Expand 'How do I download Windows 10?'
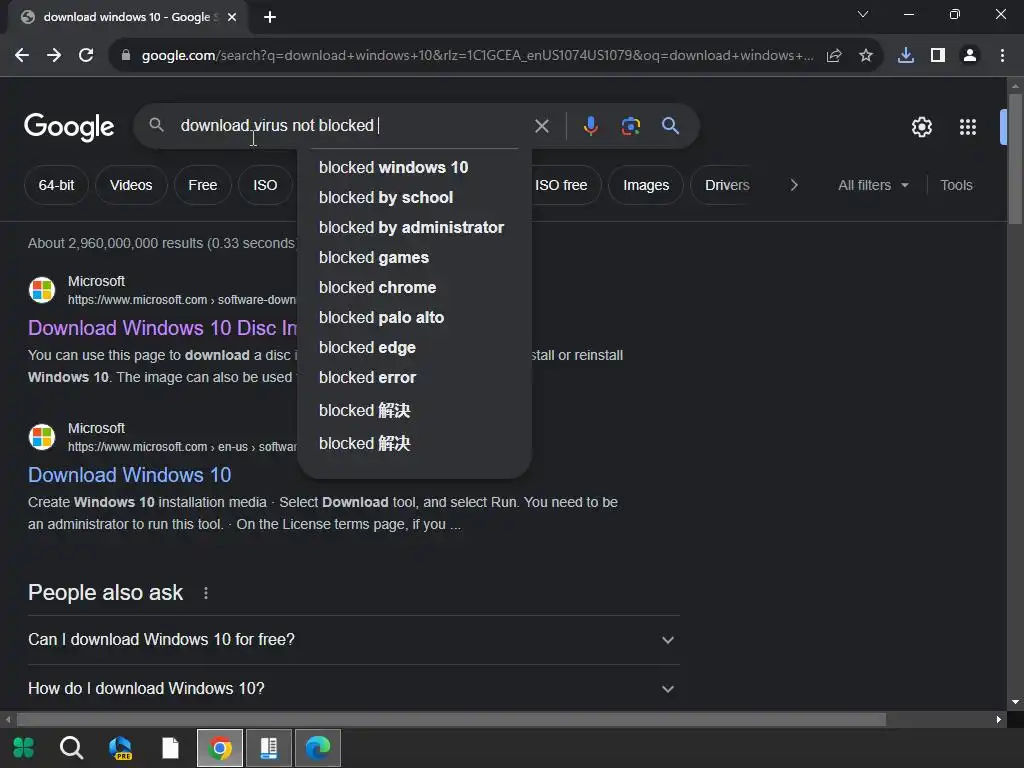1024x768 pixels. [353, 689]
